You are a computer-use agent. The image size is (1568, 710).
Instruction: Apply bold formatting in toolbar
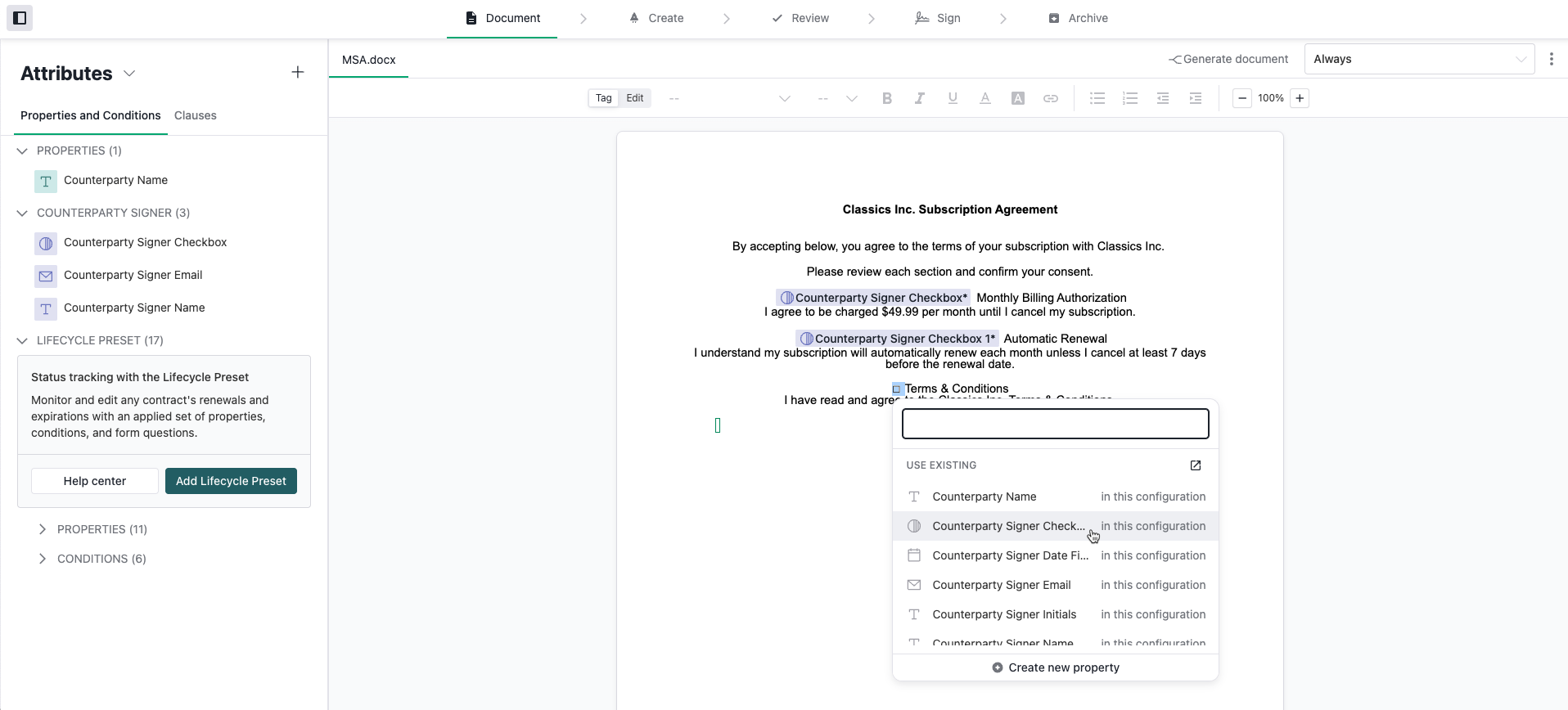[x=887, y=98]
